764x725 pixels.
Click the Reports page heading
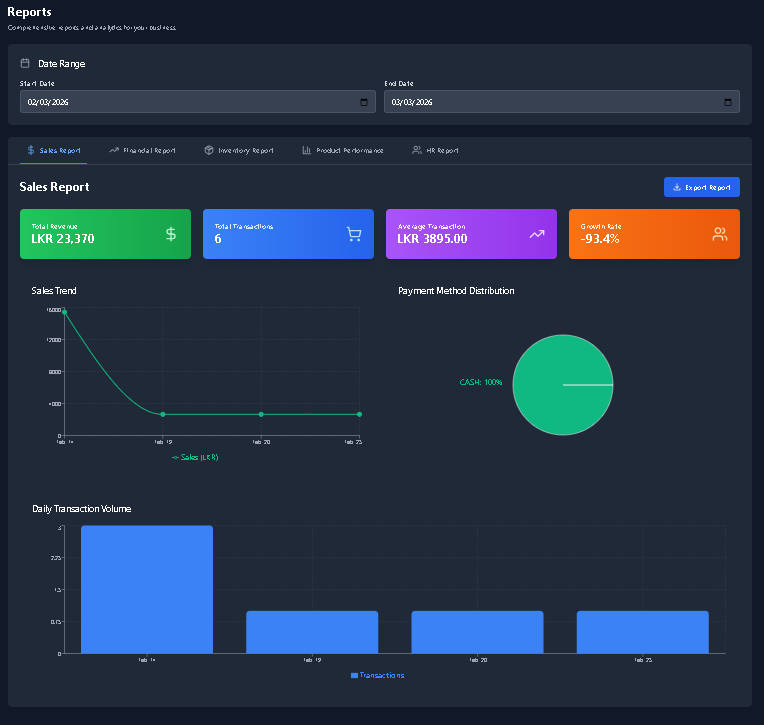coord(29,12)
